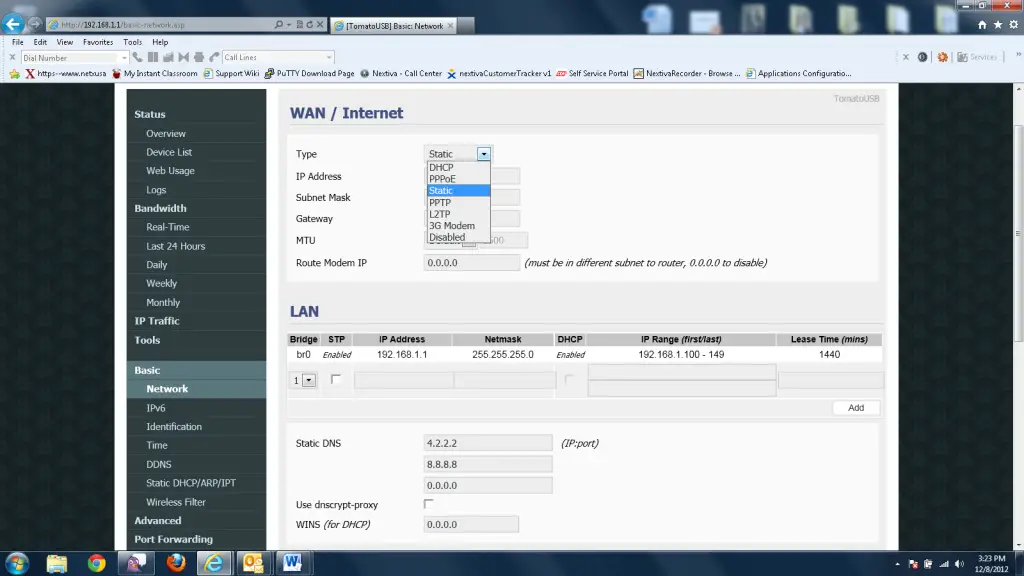Toggle the STP checkbox in new LAN row
Screen dimensions: 1024x576
point(336,379)
